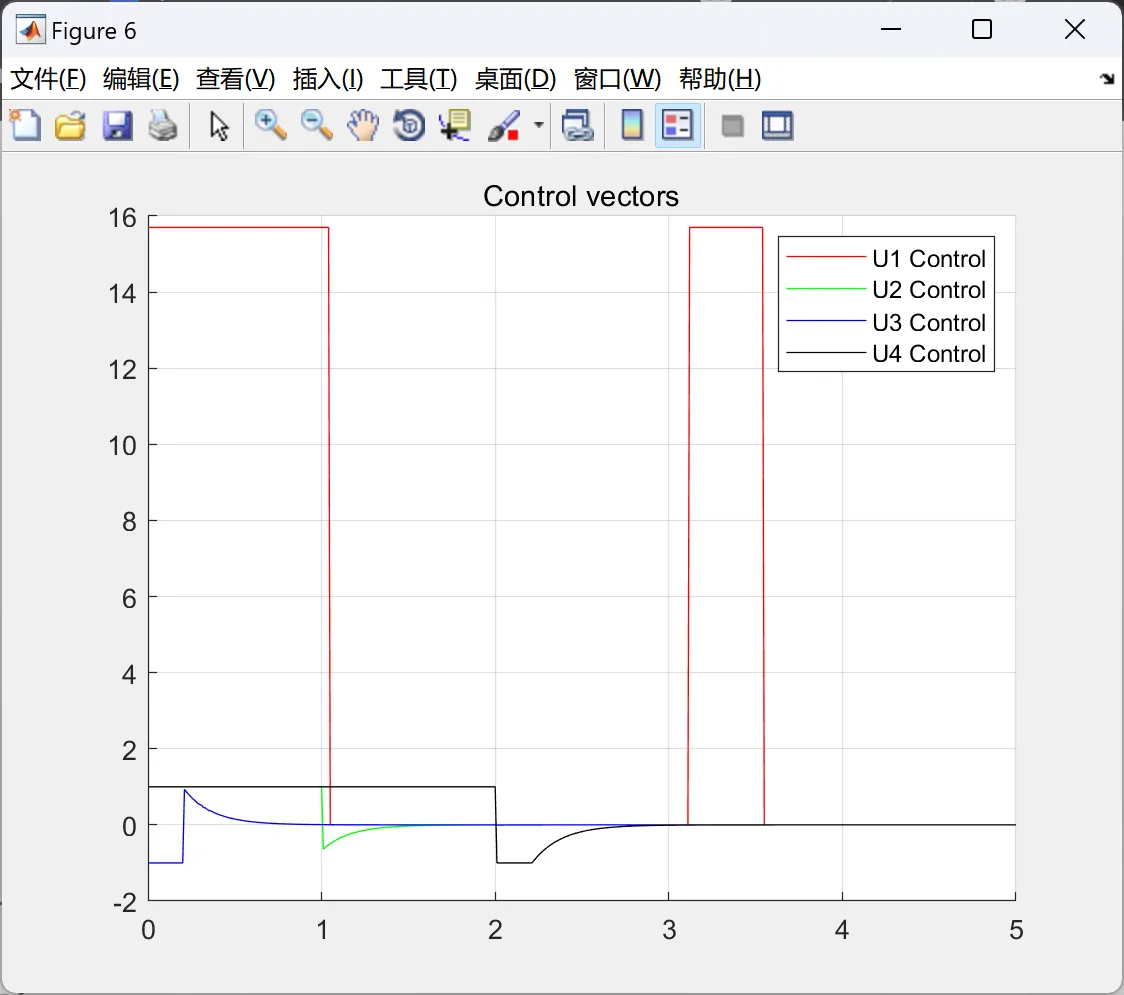Open the 工具(T) menu
This screenshot has height=995, width=1124.
coord(419,79)
